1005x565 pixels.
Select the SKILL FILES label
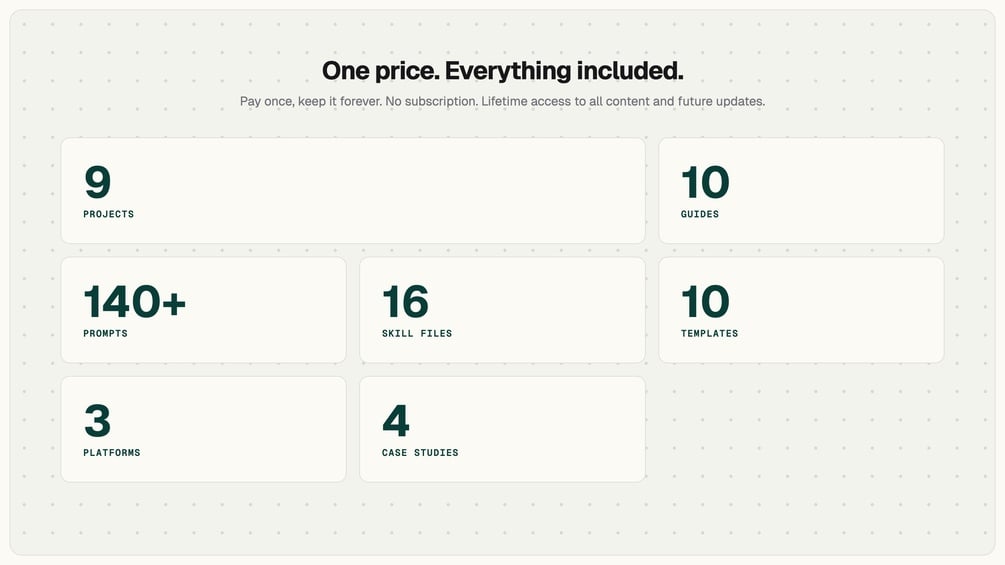[x=417, y=333]
